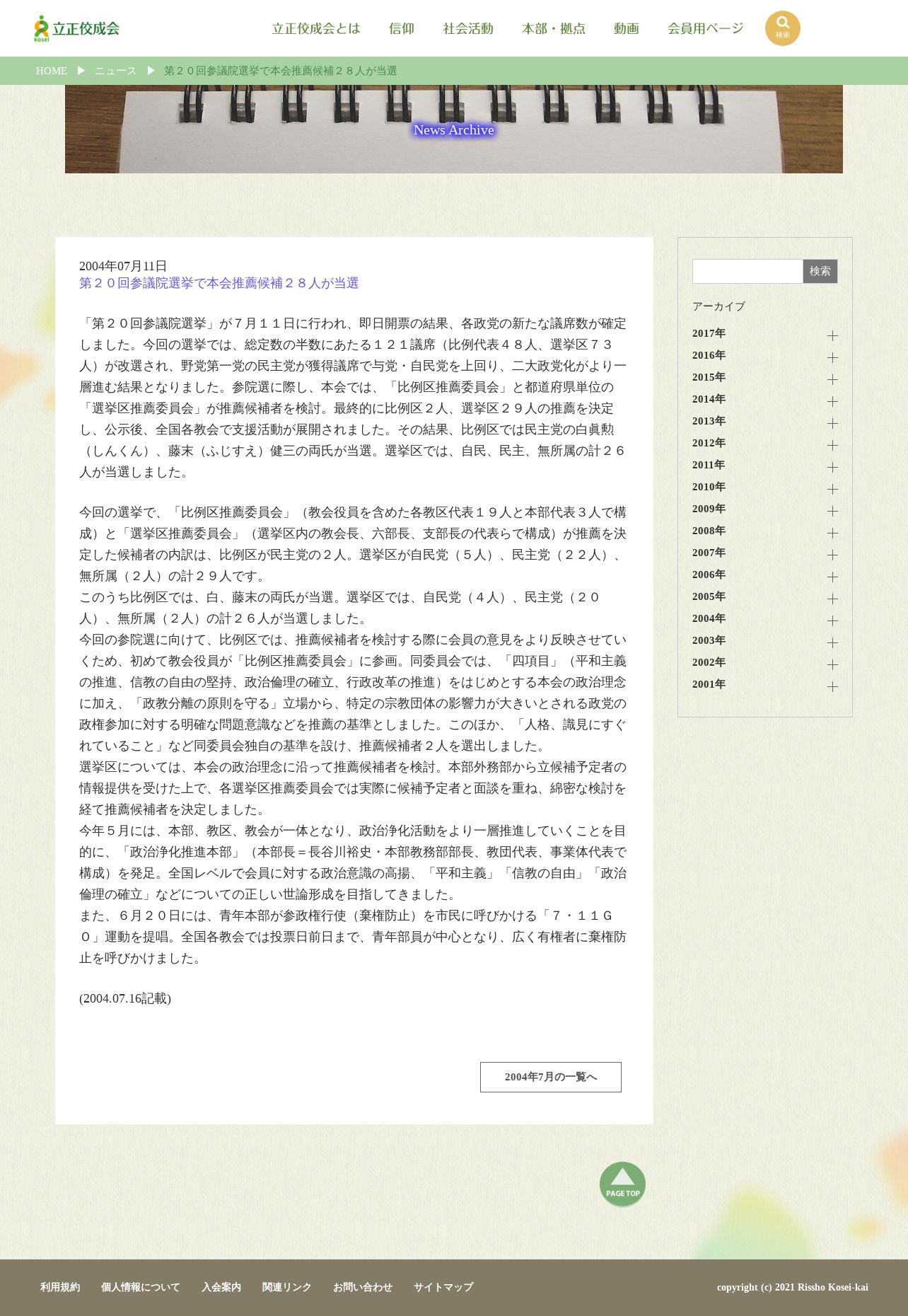Click the Rissho Kosei-kai logo
Viewport: 908px width, 1316px height.
pos(76,28)
